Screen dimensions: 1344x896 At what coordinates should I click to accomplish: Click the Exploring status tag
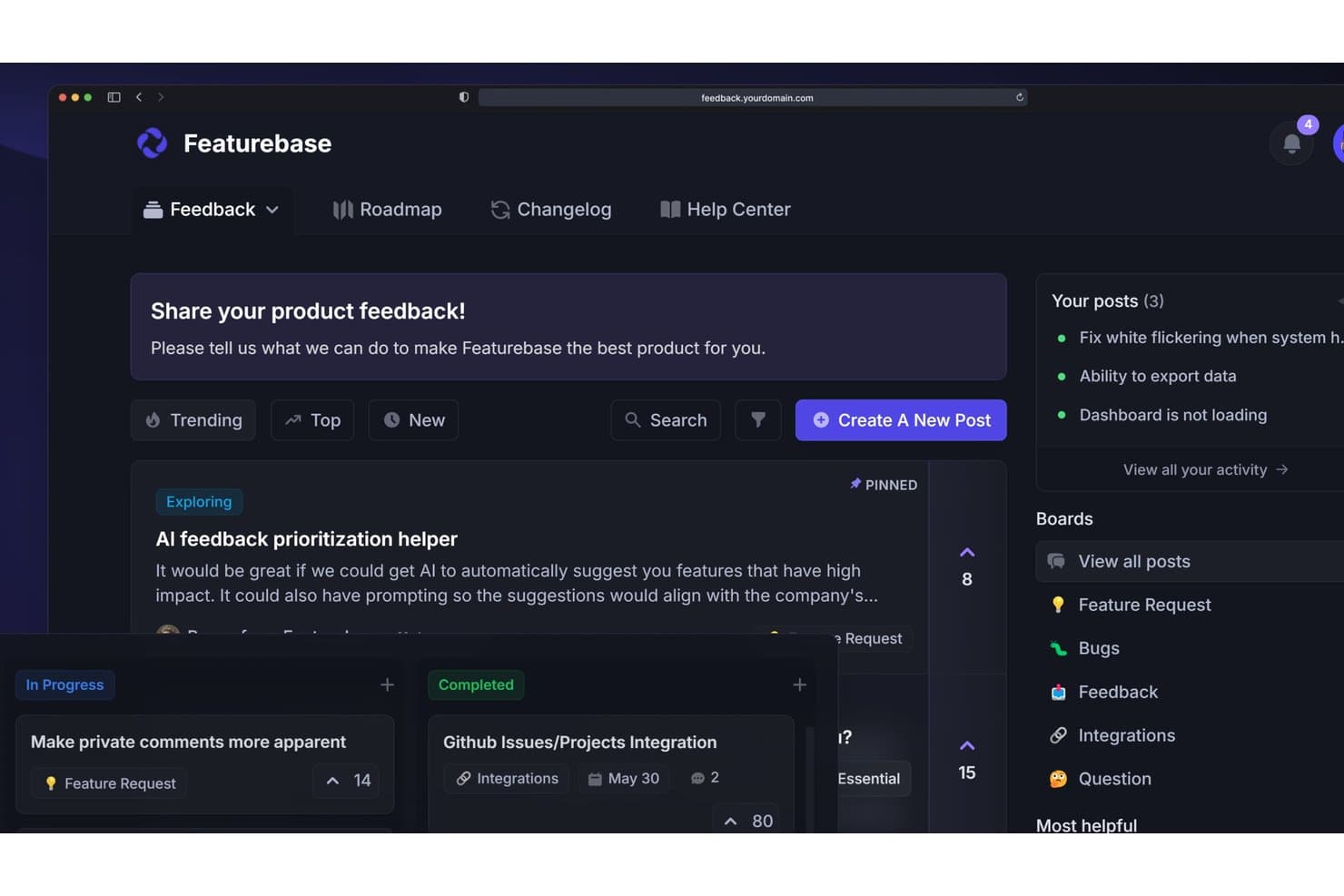coord(199,502)
